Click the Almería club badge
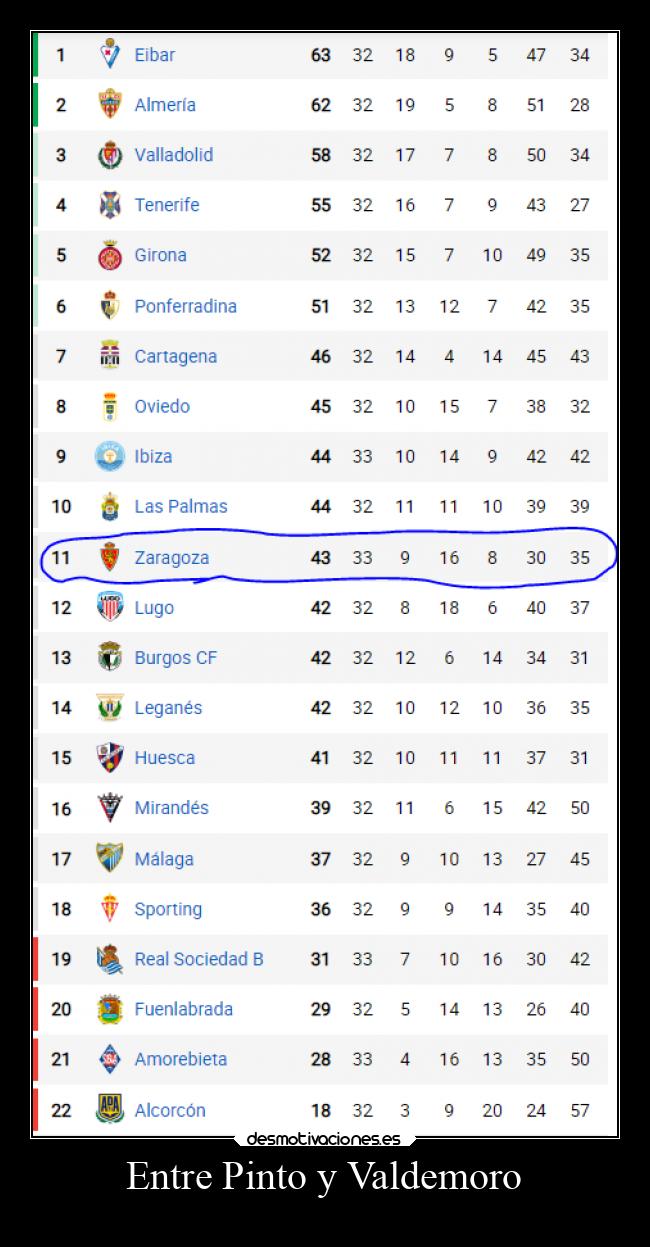The height and width of the screenshot is (1247, 650). tap(109, 104)
